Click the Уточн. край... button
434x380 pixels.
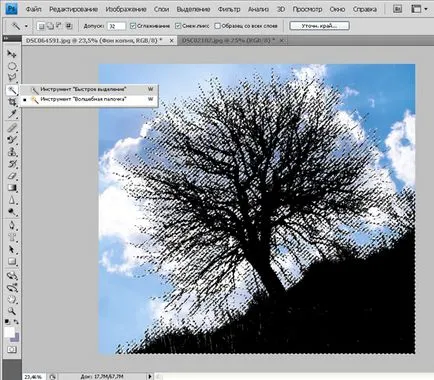click(x=319, y=26)
